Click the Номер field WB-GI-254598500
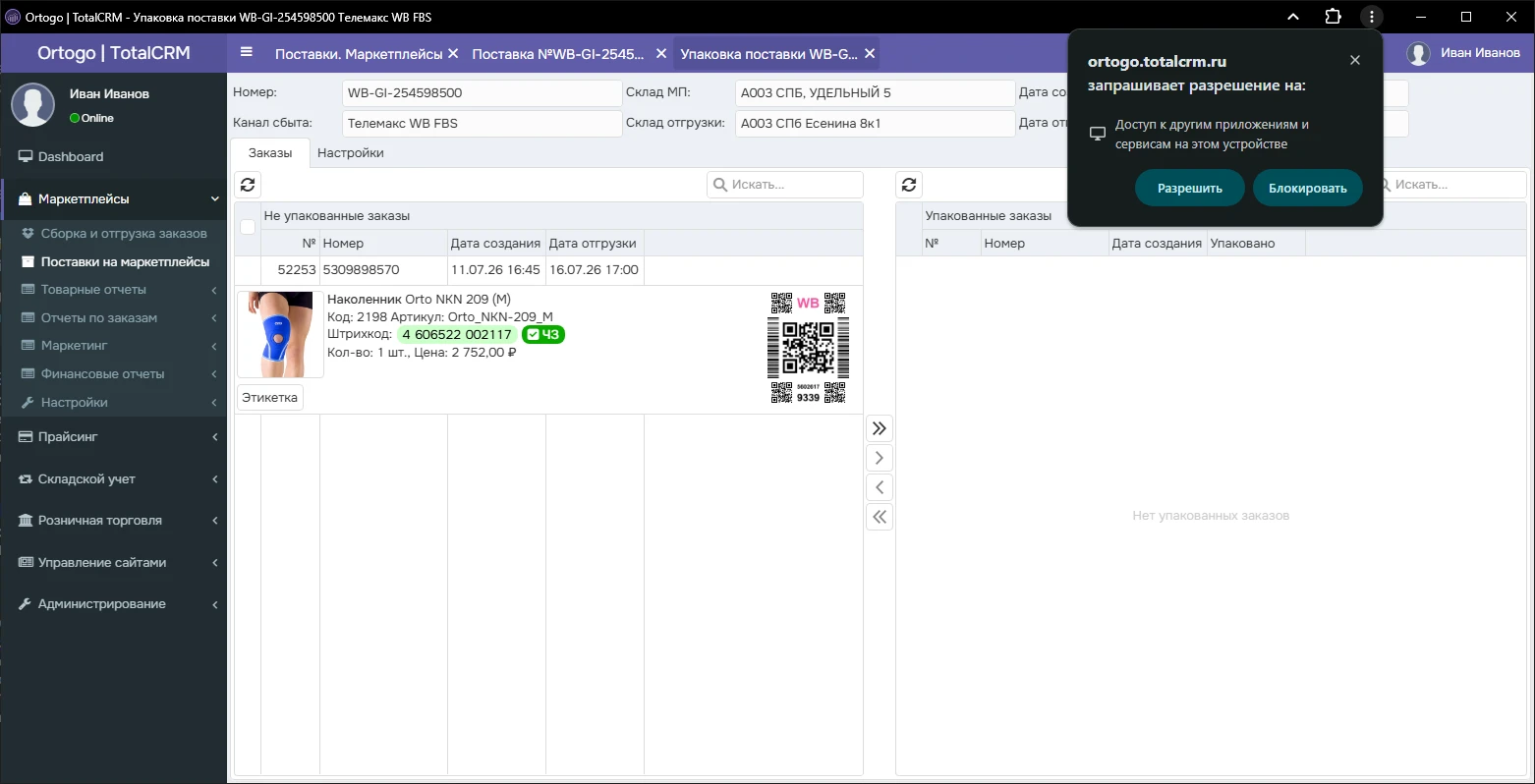1535x784 pixels. pos(482,93)
